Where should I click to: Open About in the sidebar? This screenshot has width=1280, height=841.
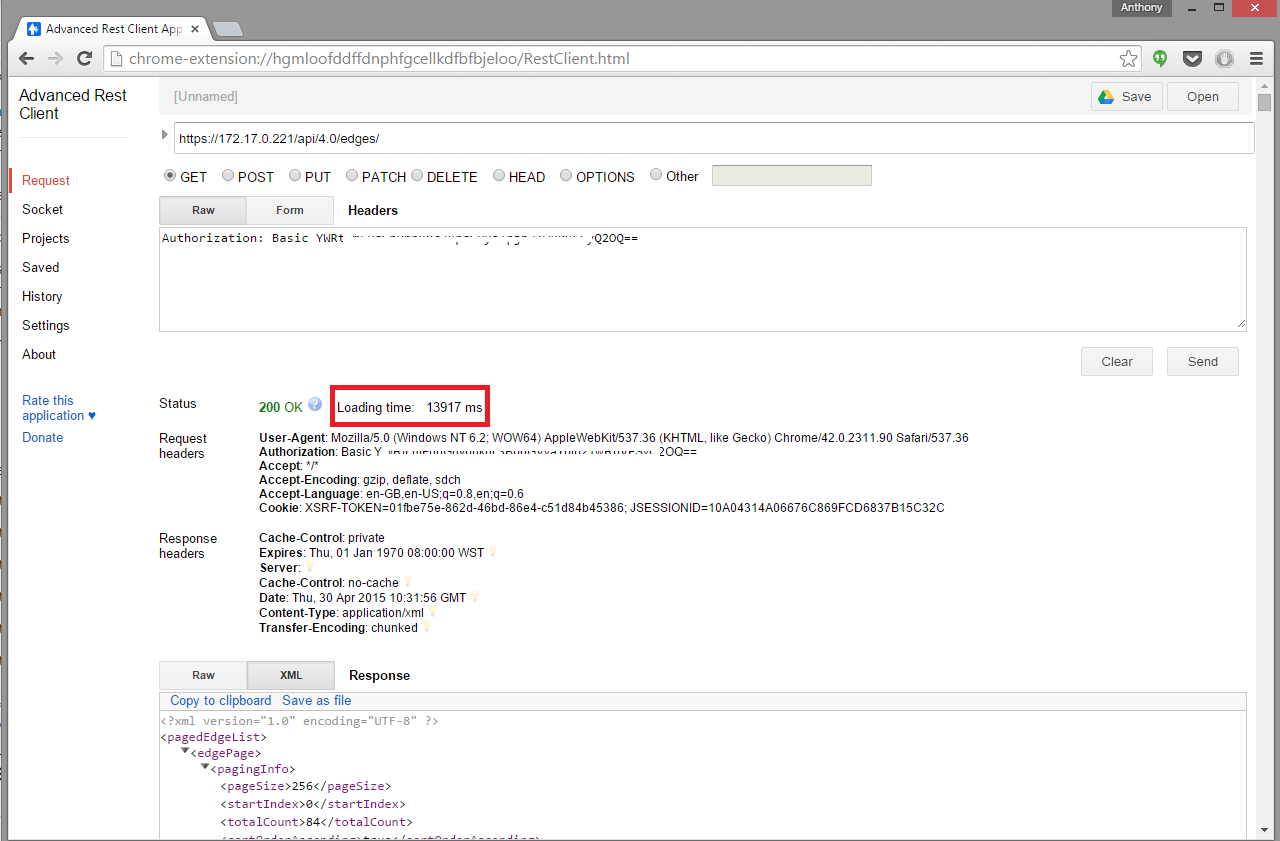39,355
